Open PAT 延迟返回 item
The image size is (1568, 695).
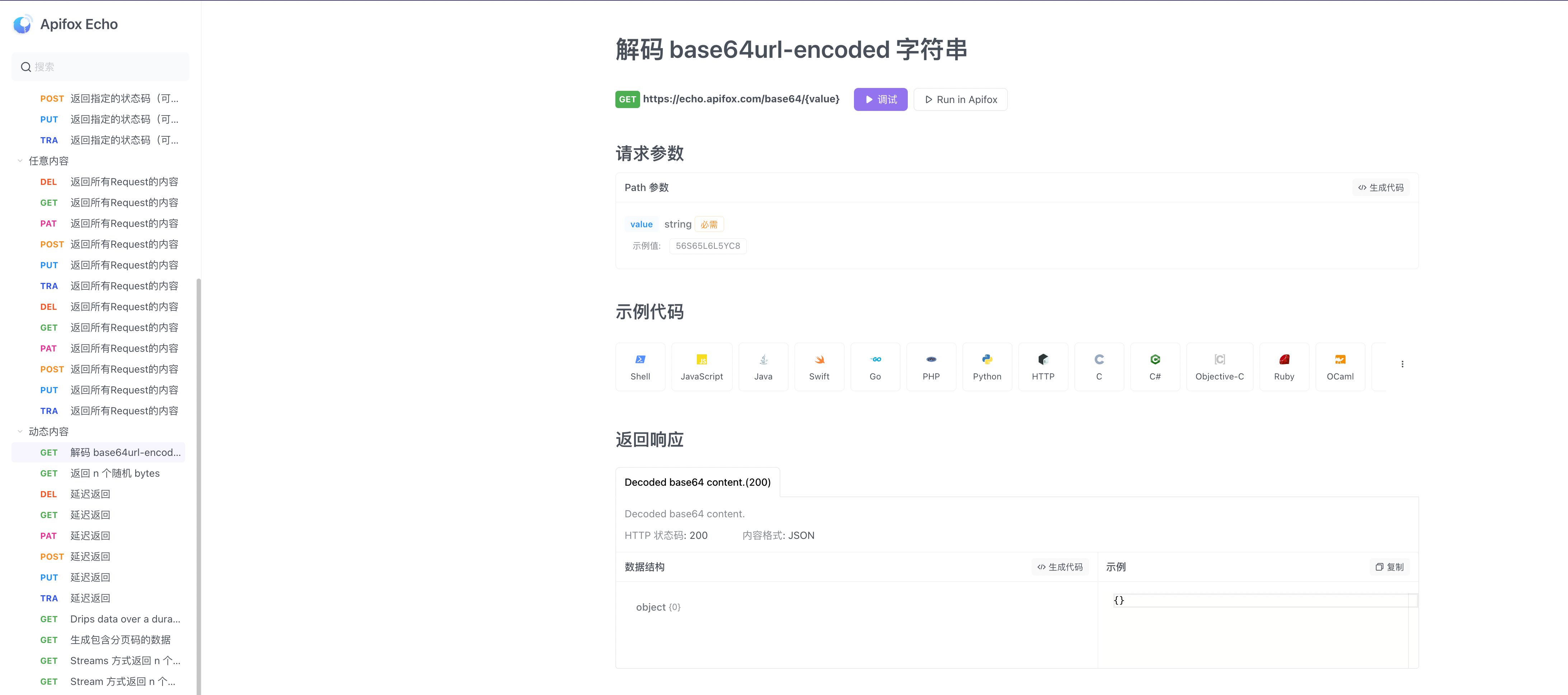pyautogui.click(x=99, y=535)
